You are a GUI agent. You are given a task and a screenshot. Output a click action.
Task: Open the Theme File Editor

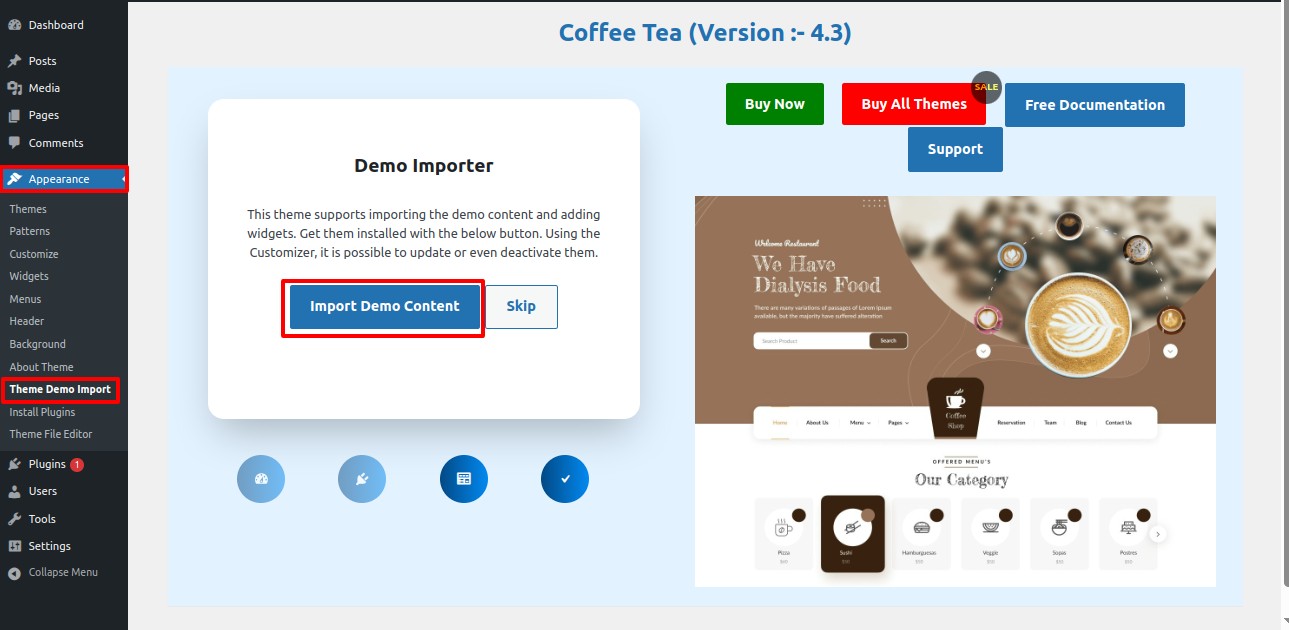51,434
